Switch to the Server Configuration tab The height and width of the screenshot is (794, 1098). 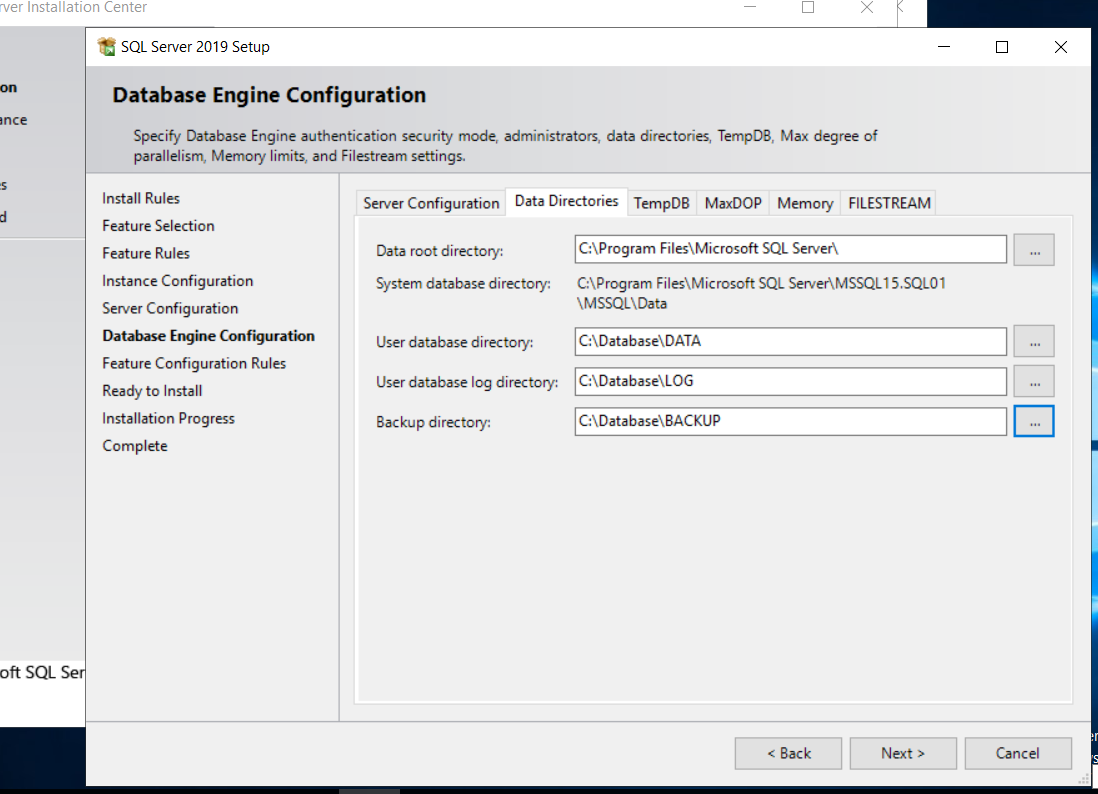click(431, 203)
